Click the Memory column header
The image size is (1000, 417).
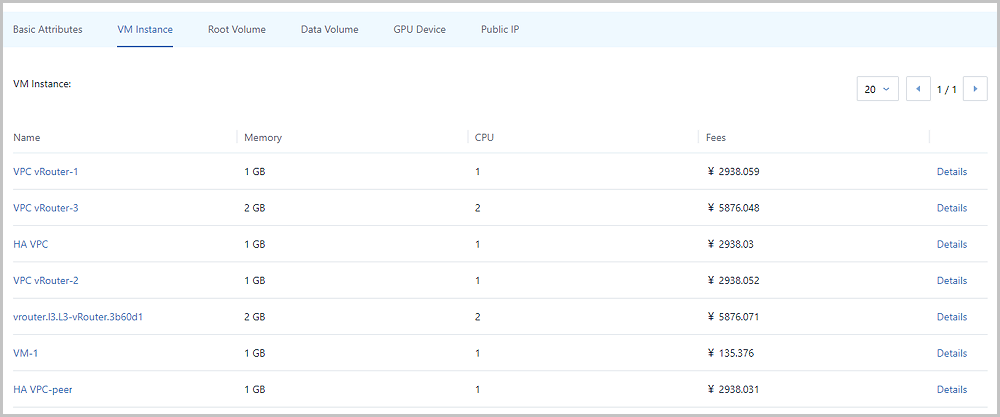pos(263,137)
